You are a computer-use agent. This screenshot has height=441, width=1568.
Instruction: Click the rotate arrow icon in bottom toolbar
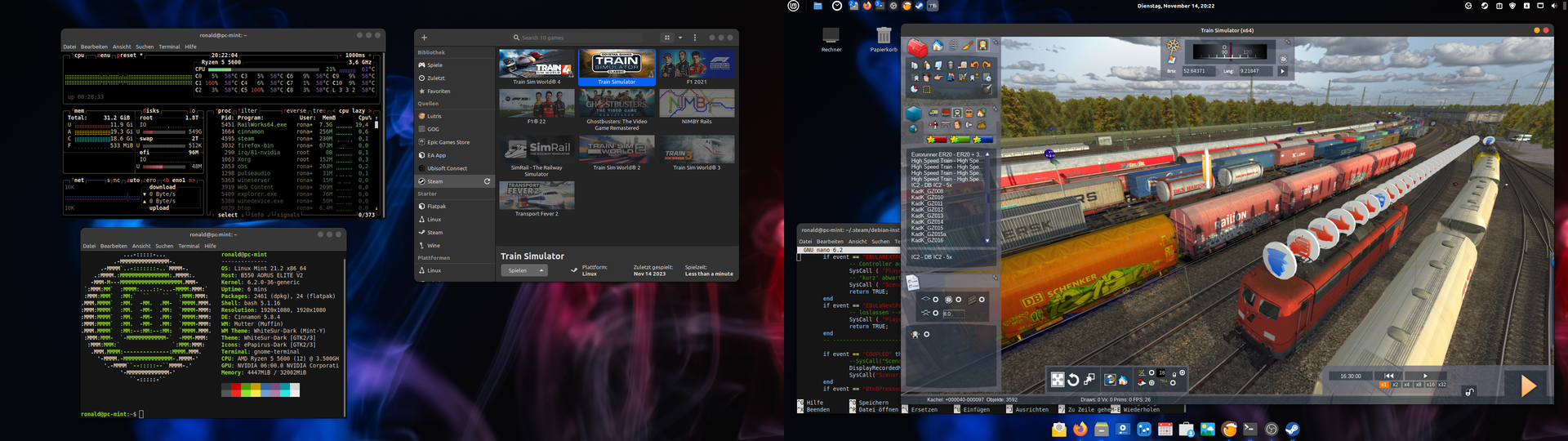click(1073, 380)
